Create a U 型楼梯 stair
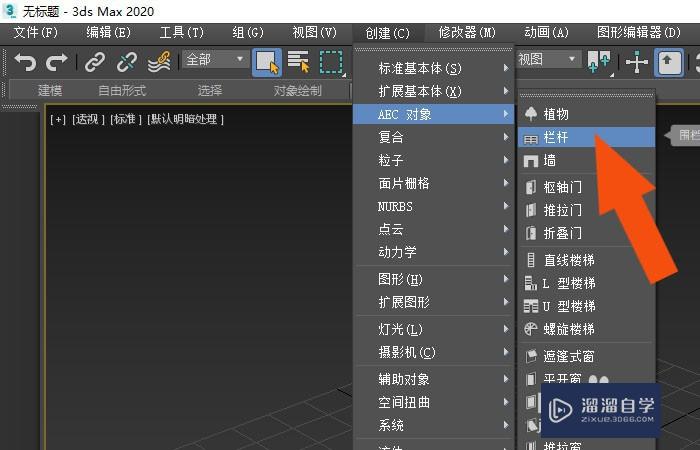The height and width of the screenshot is (450, 700). pos(587,306)
